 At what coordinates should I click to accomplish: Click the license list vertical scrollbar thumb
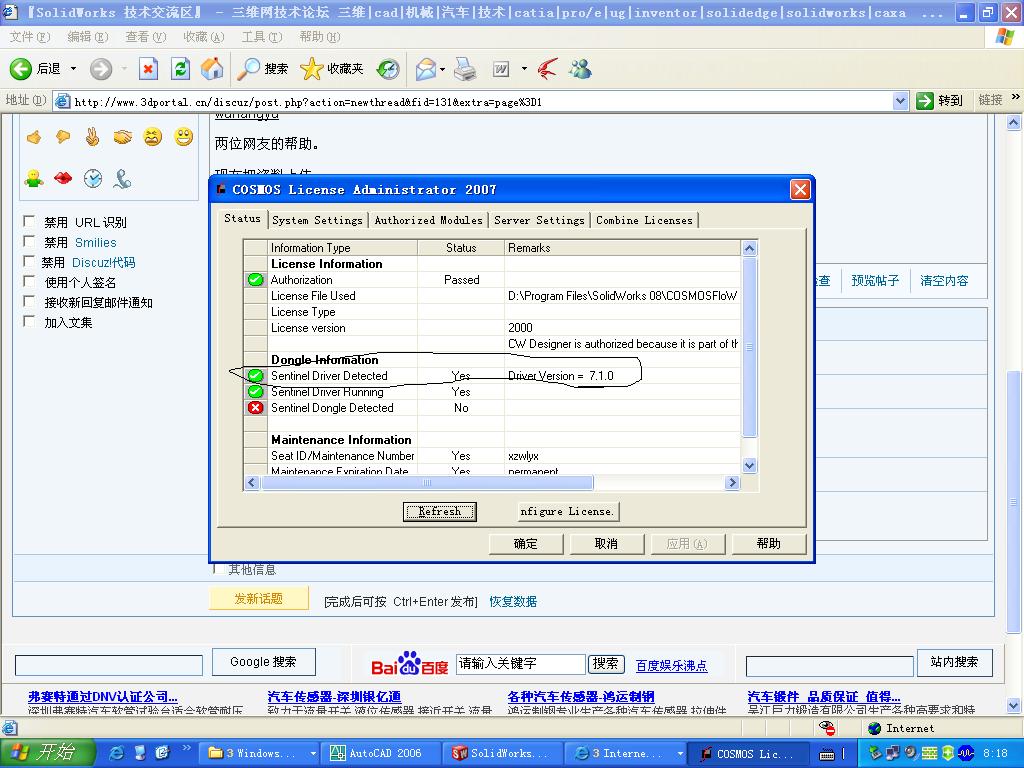pos(749,347)
